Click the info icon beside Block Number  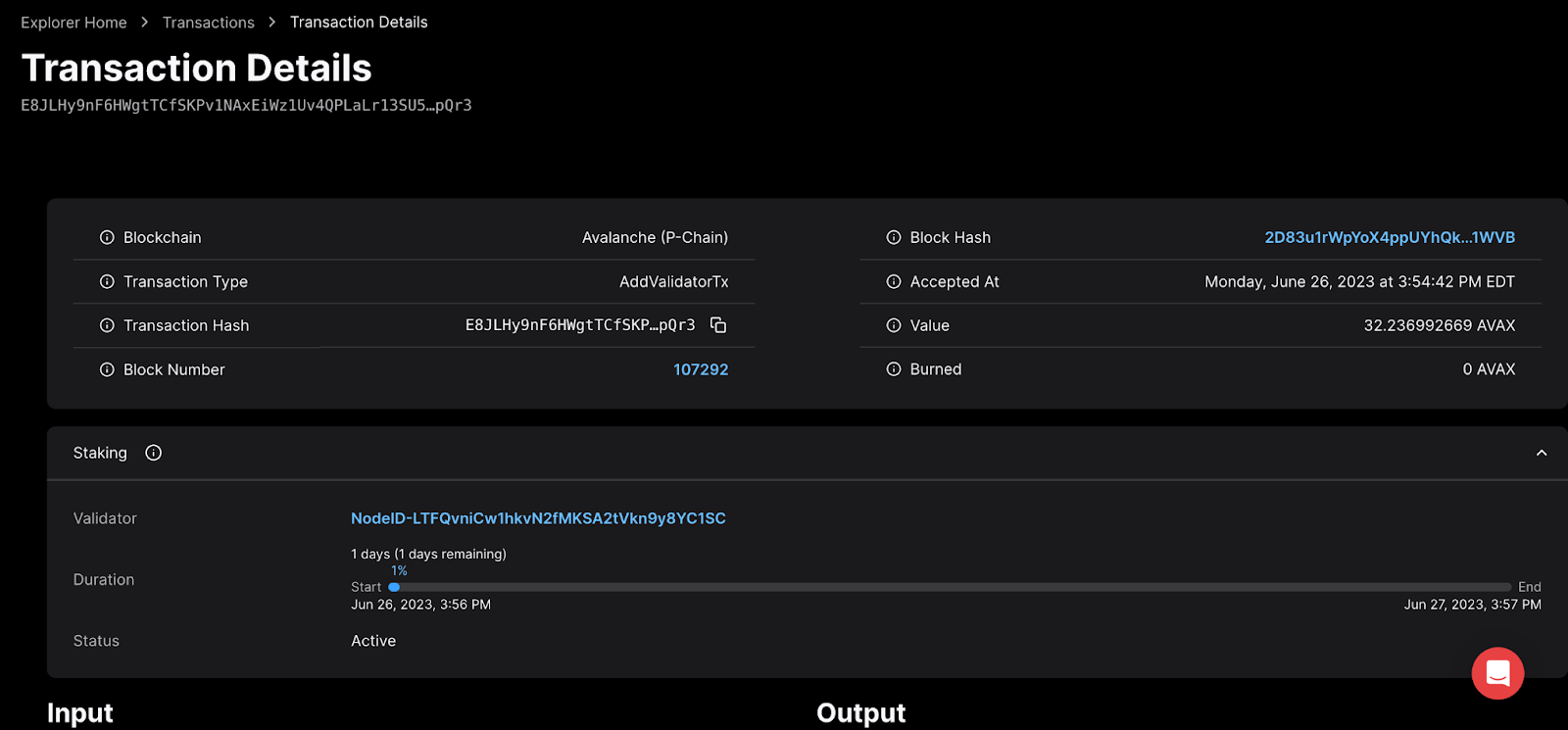click(x=107, y=369)
